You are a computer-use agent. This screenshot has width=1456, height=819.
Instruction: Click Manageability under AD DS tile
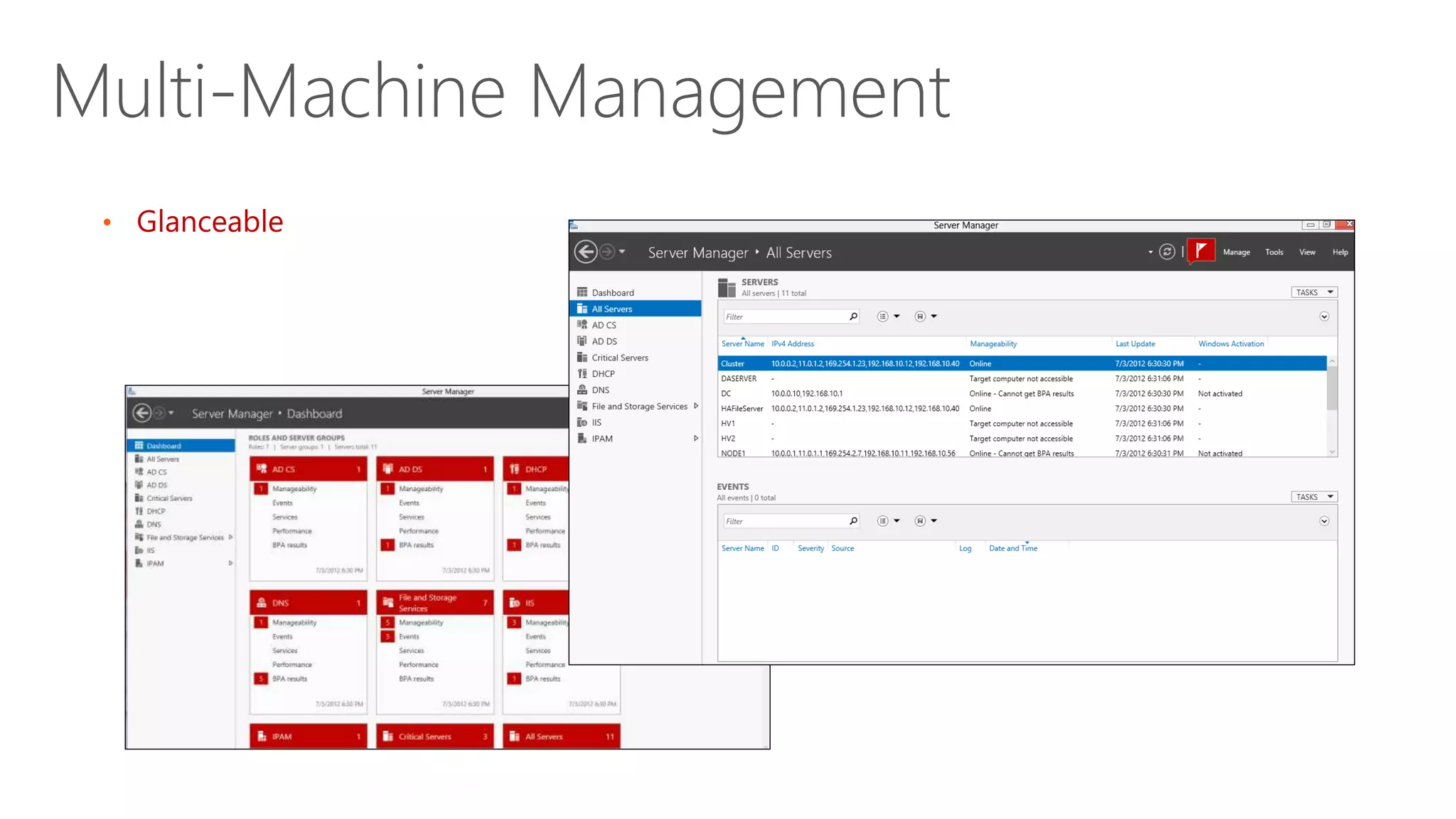click(x=421, y=488)
